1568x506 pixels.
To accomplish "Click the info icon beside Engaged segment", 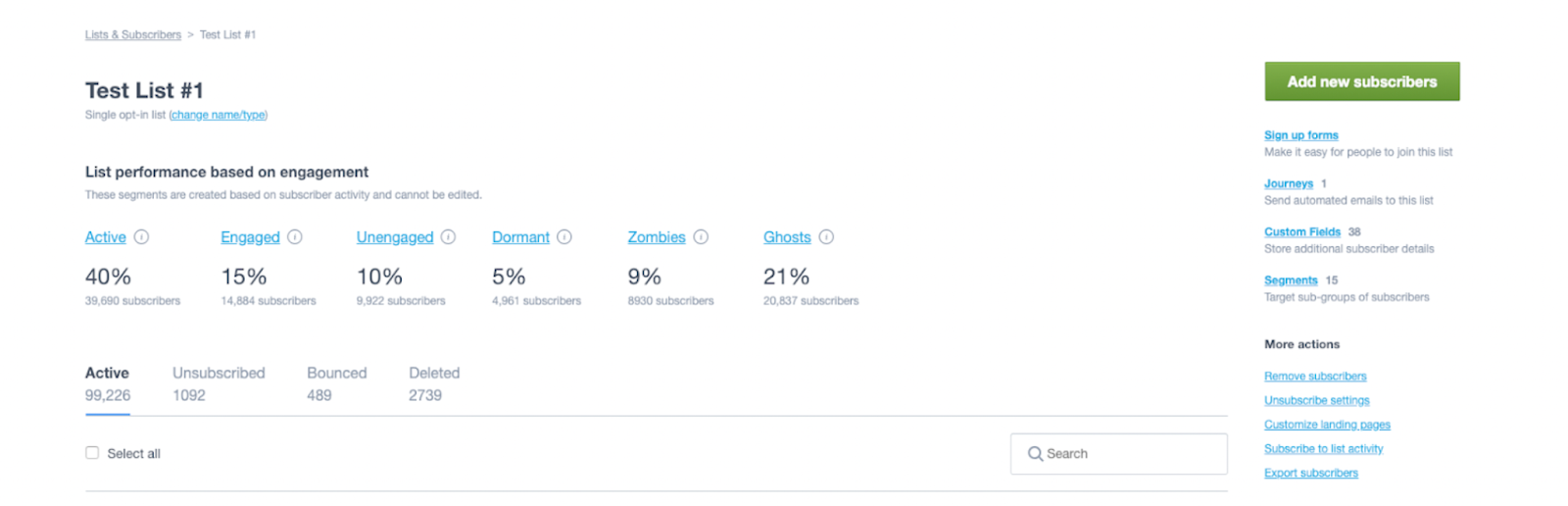I will point(295,237).
